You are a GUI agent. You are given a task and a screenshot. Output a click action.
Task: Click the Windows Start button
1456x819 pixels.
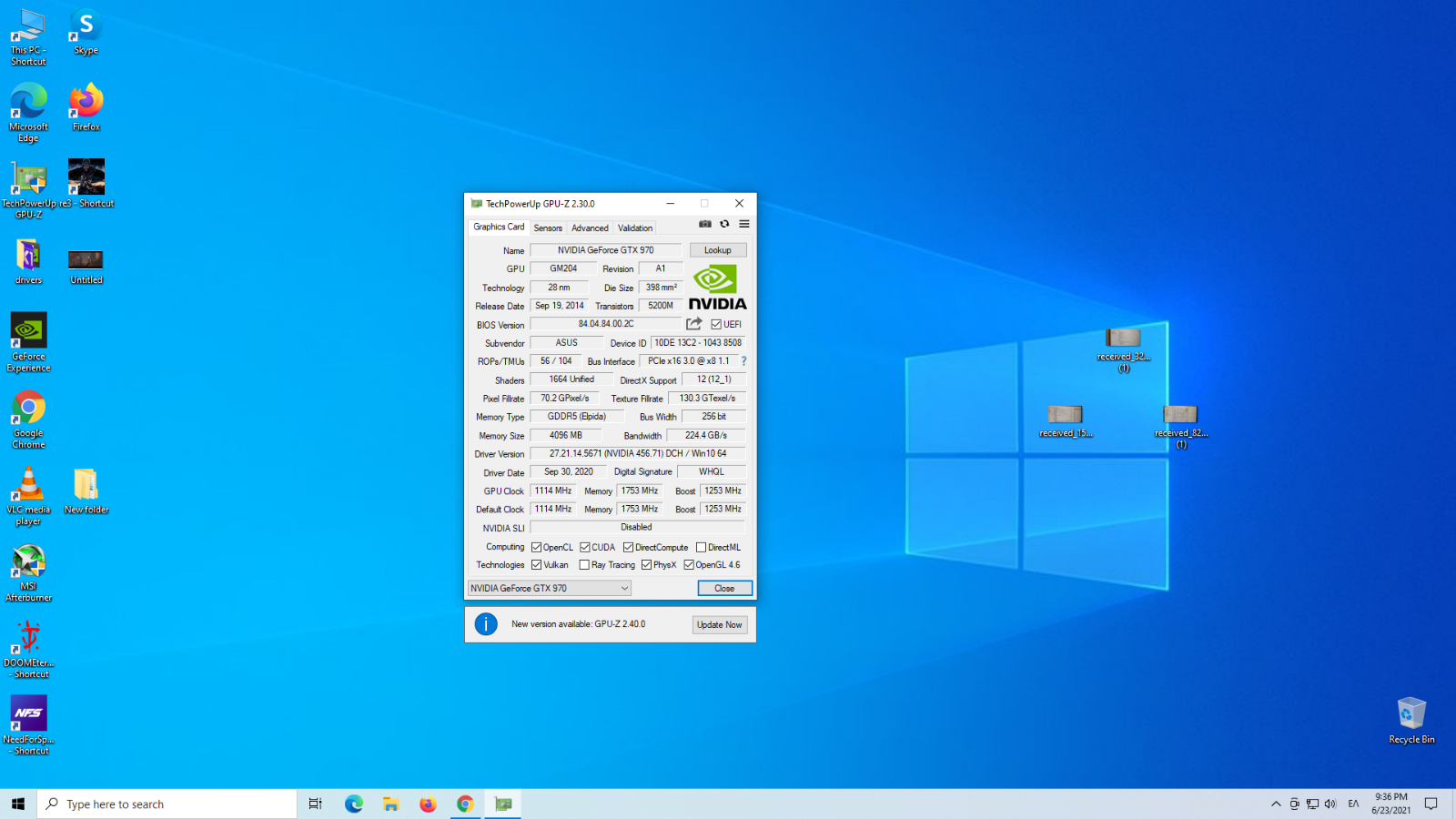(18, 804)
